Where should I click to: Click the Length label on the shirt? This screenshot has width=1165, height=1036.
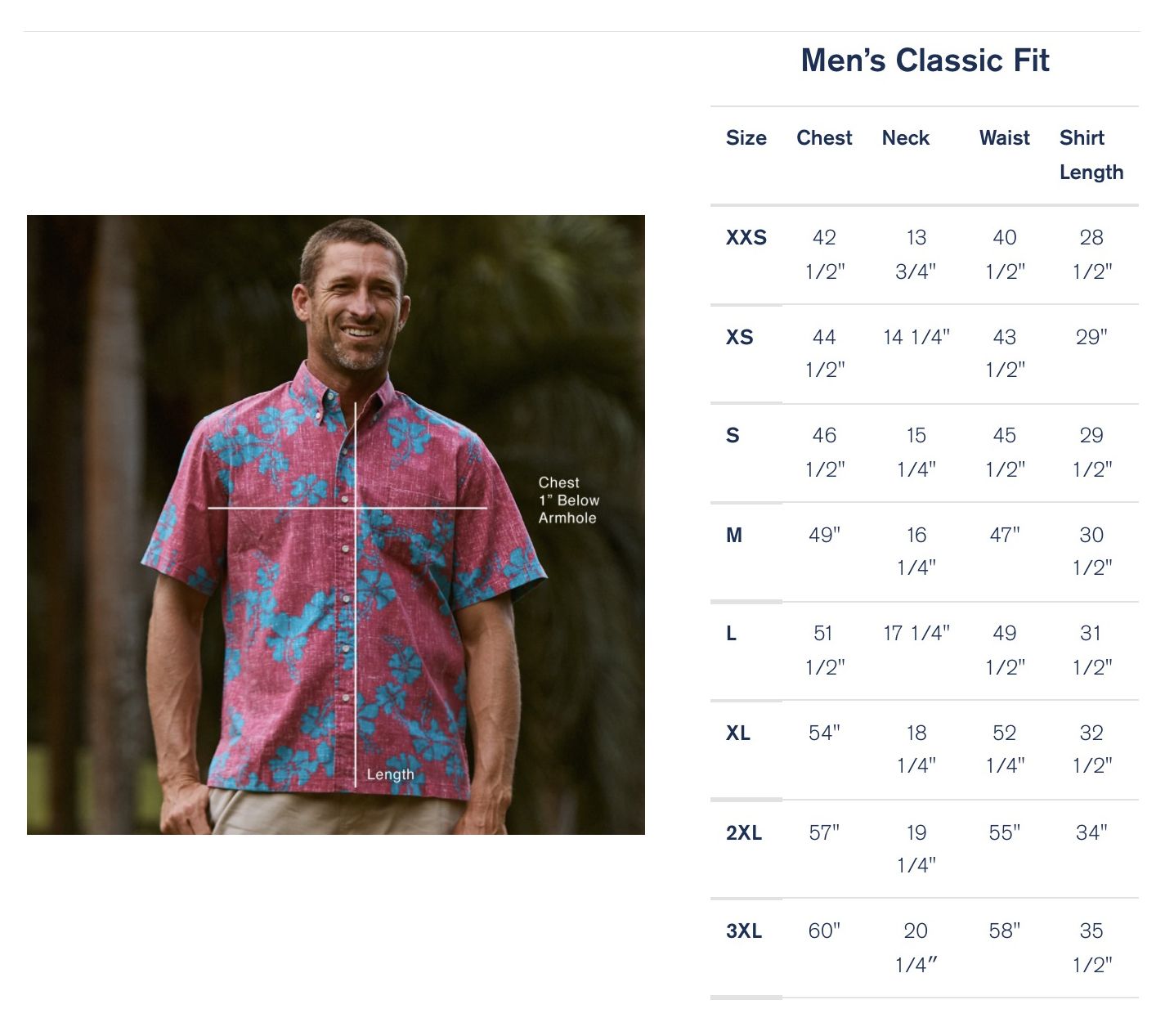click(390, 774)
